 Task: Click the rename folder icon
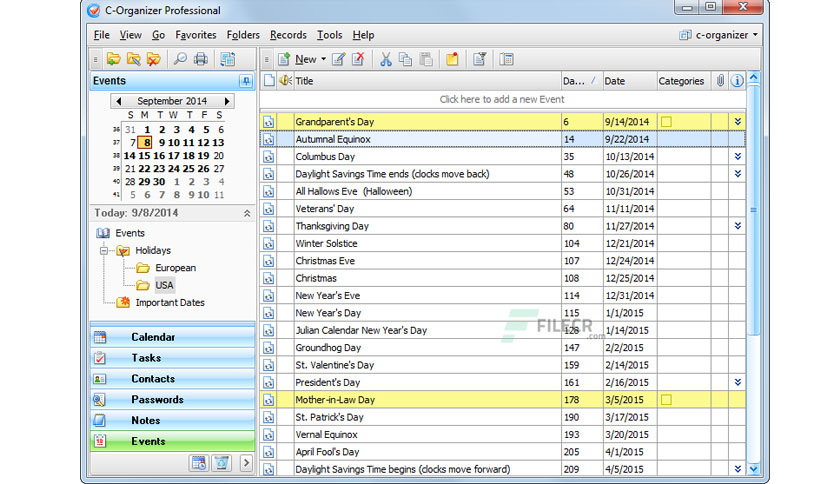(x=133, y=59)
